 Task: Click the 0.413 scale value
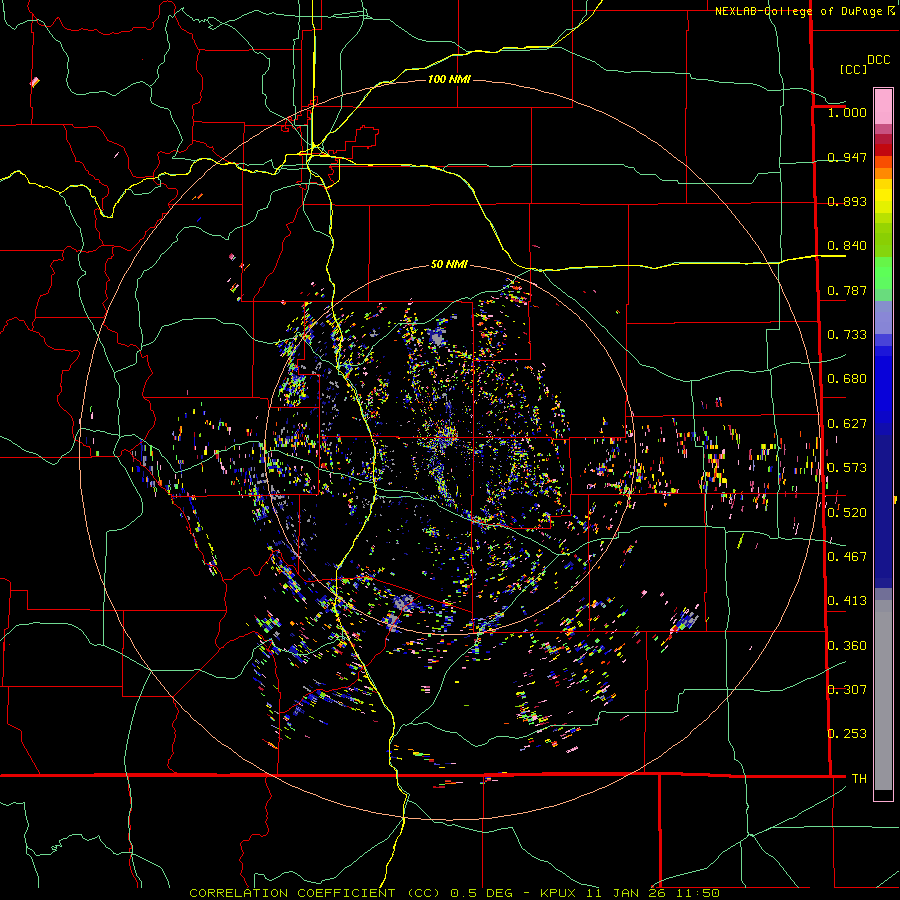[x=847, y=601]
